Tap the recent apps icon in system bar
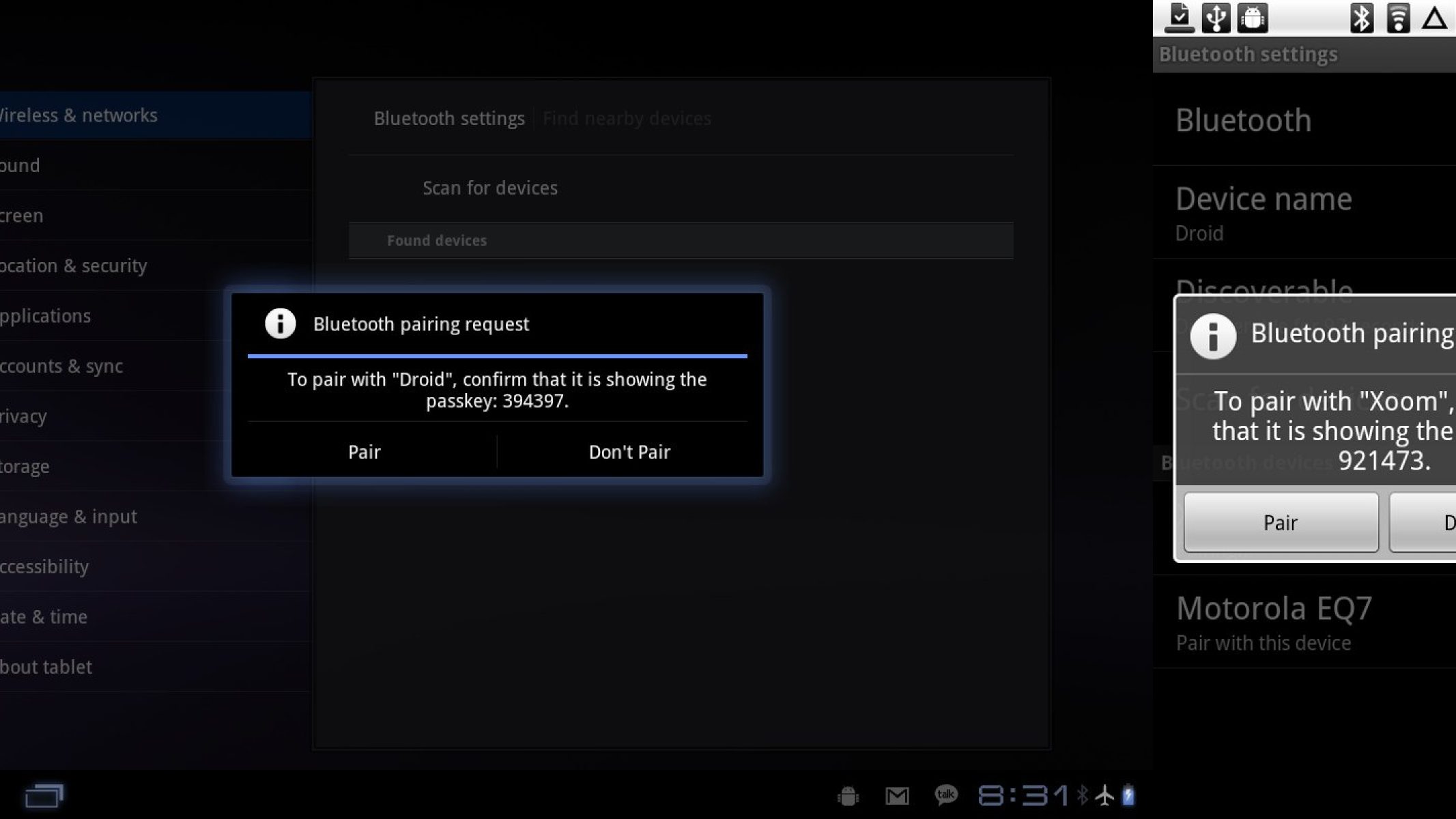The image size is (1456, 819). [44, 796]
